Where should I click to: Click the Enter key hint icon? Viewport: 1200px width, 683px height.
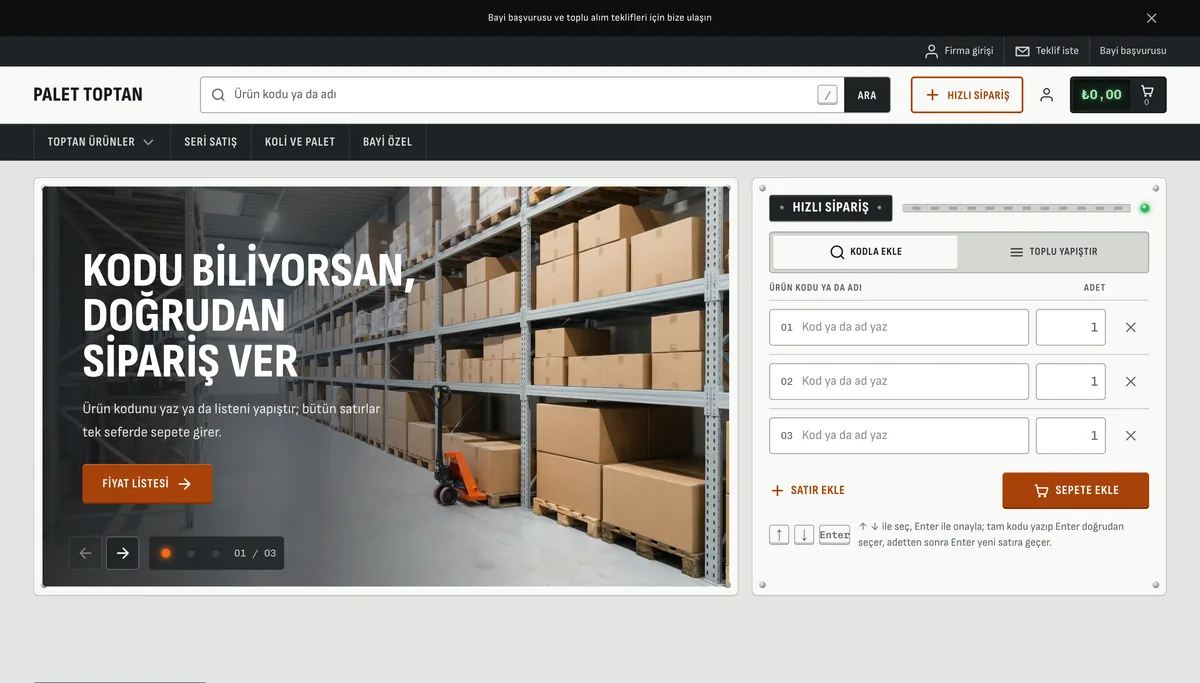pos(834,534)
